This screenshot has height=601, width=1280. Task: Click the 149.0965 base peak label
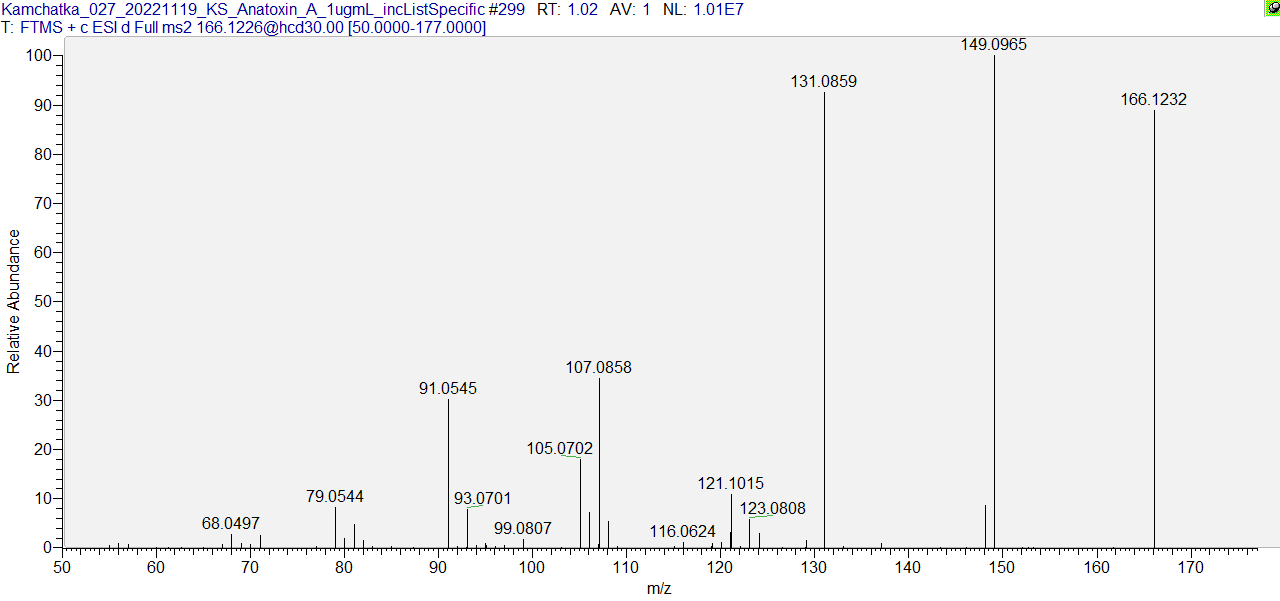click(x=993, y=45)
